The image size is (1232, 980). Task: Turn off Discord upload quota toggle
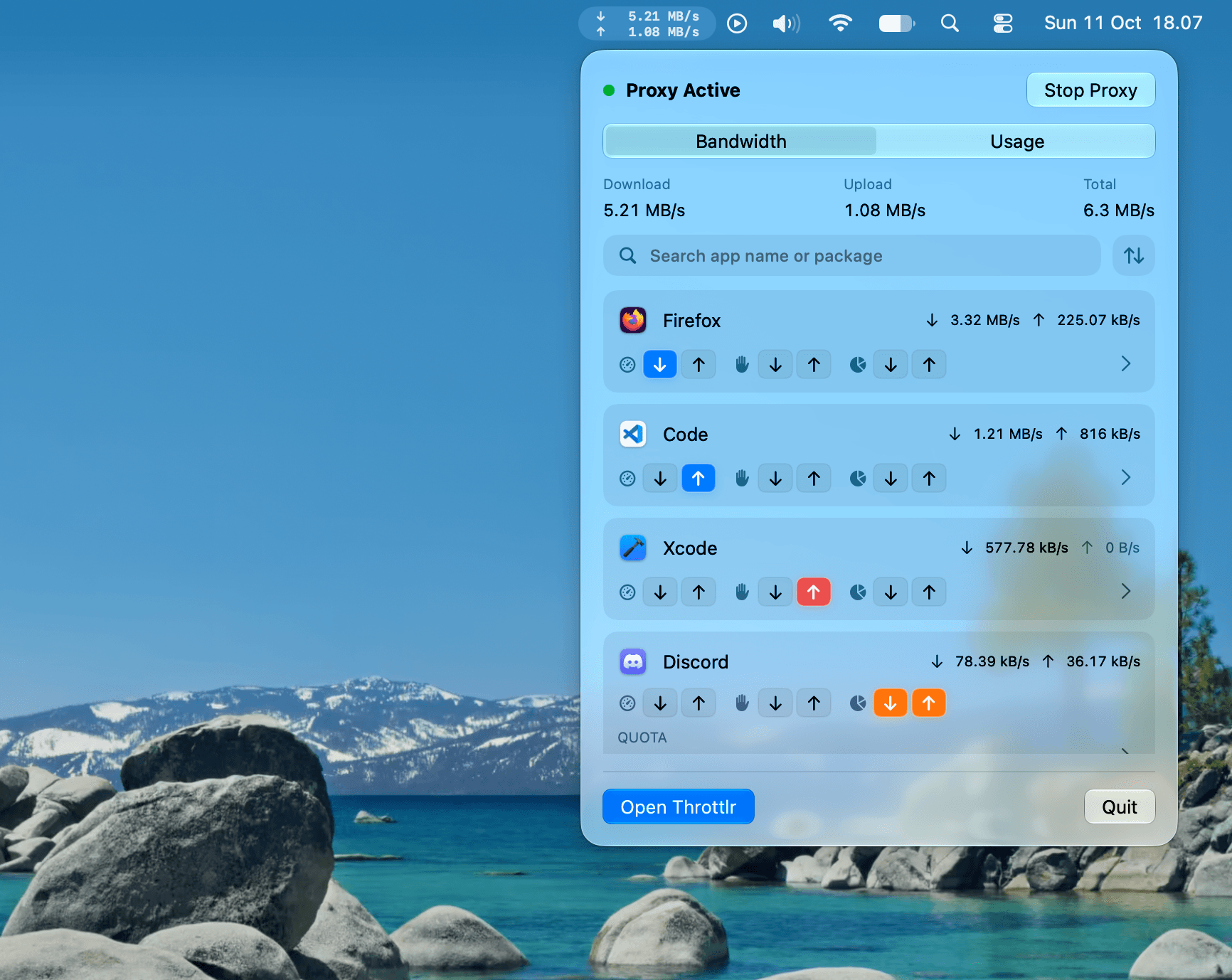coord(929,703)
